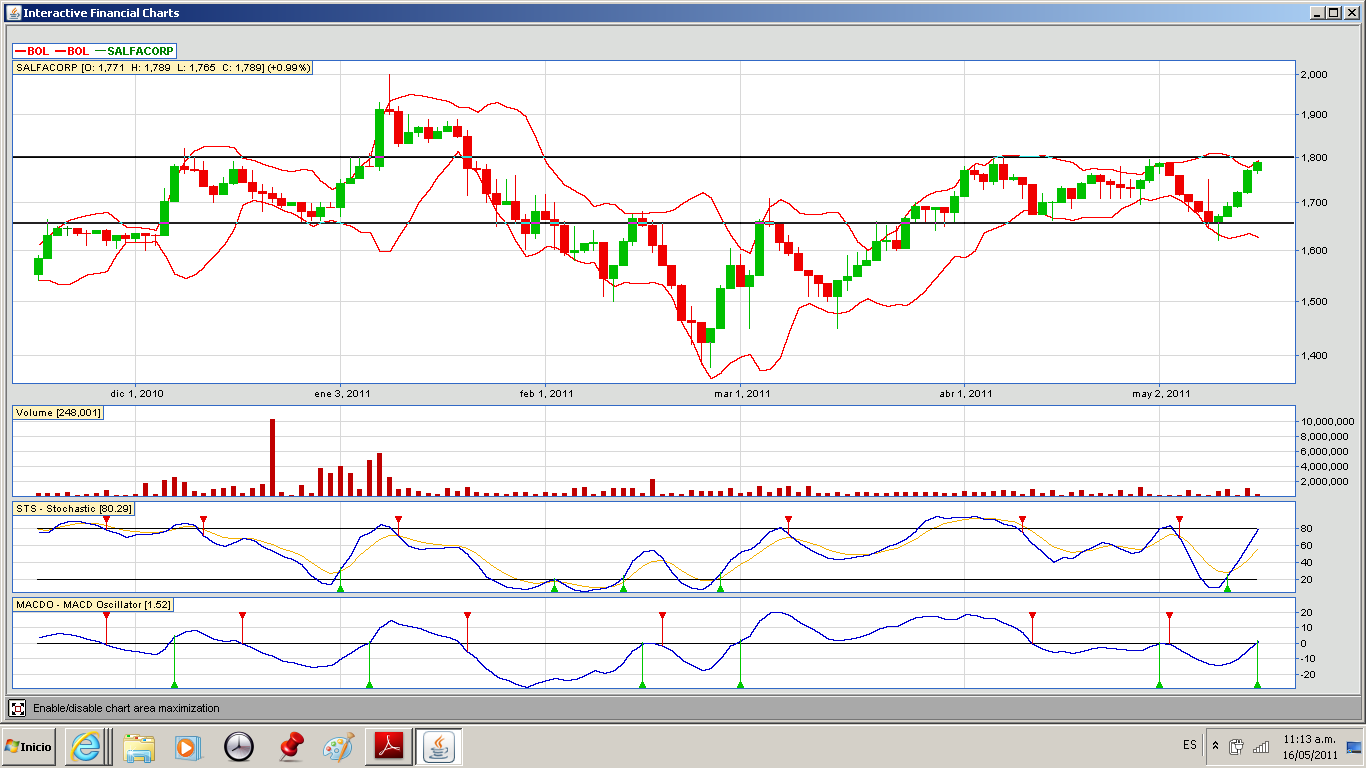
Task: Open the clock application on the taskbar
Action: (239, 746)
